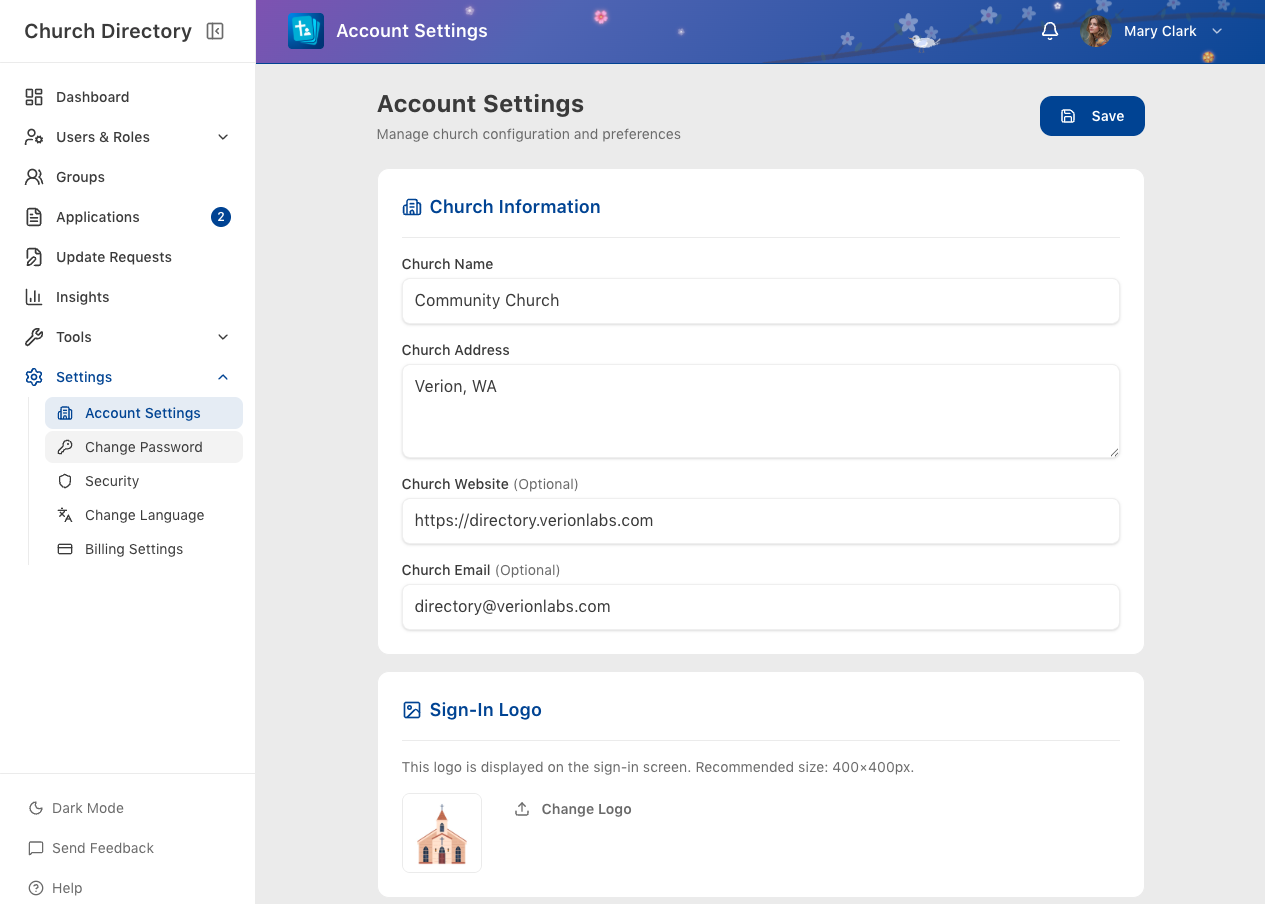Click the Church Directory app logo icon
This screenshot has height=904, width=1265.
click(306, 31)
